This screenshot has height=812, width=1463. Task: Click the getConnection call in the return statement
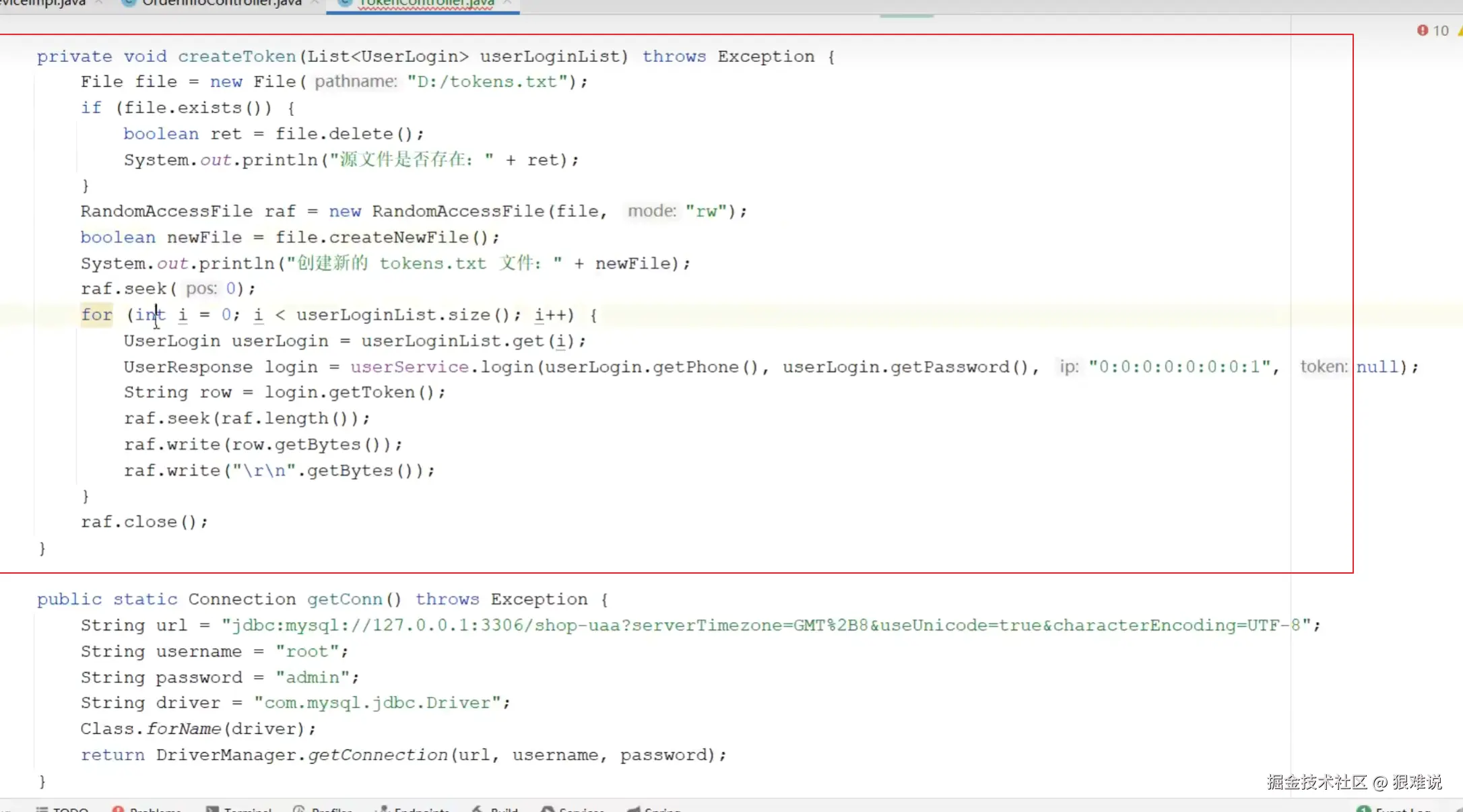377,755
